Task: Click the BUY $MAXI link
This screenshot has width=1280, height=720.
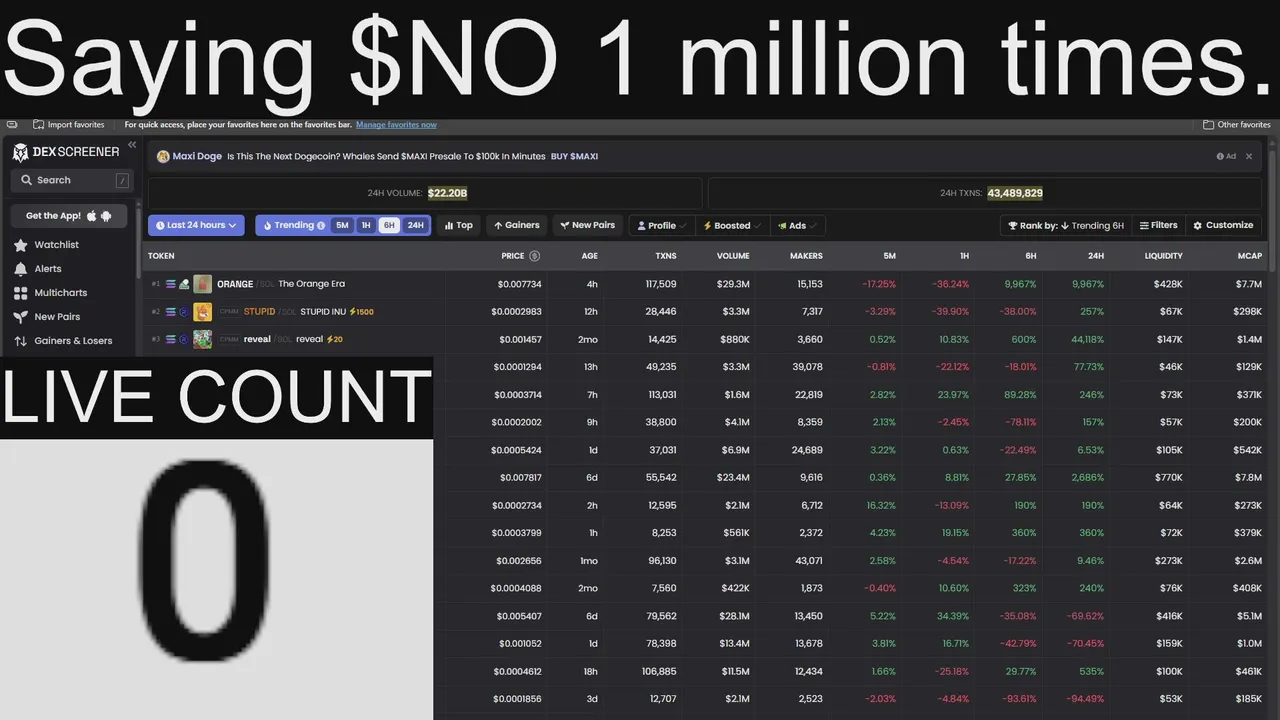Action: coord(574,156)
